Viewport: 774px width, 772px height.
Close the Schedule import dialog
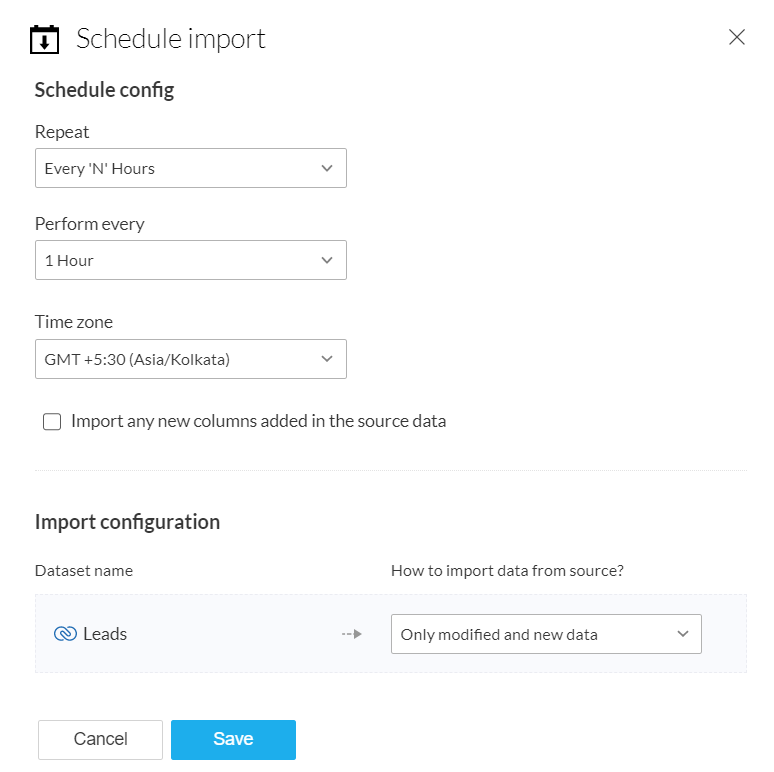(x=737, y=37)
